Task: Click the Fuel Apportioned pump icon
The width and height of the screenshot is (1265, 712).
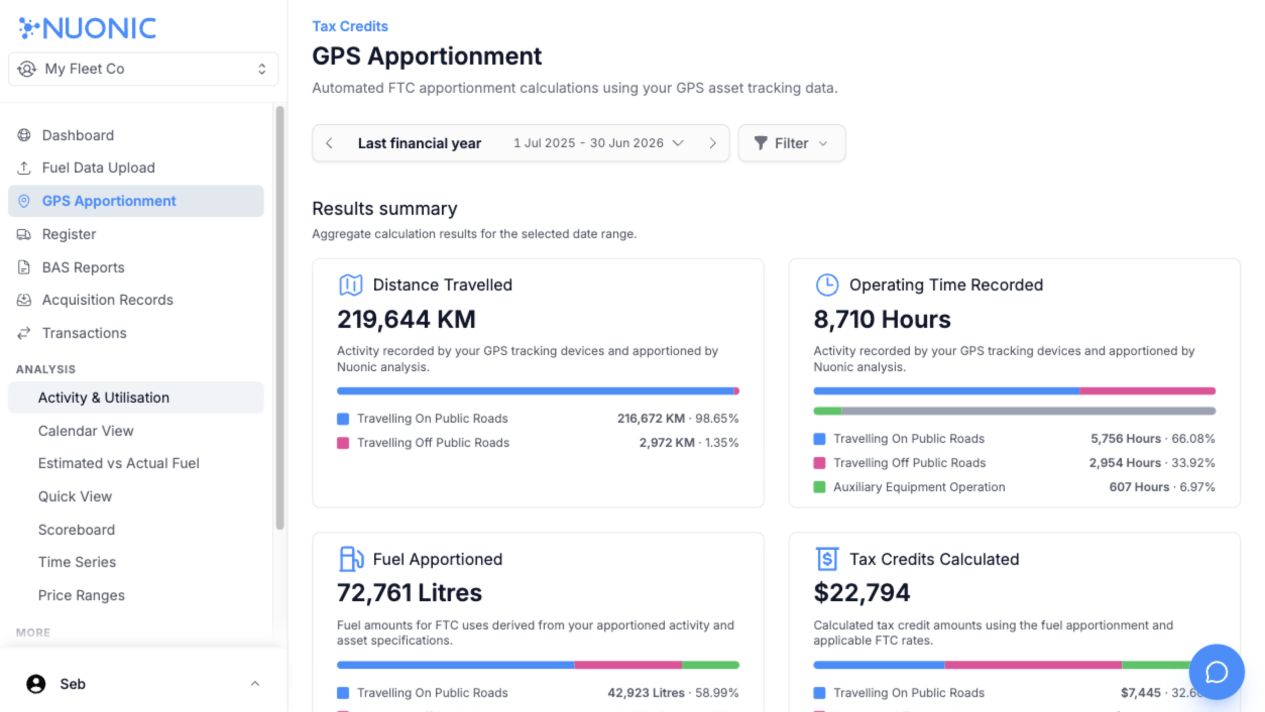Action: (x=350, y=559)
